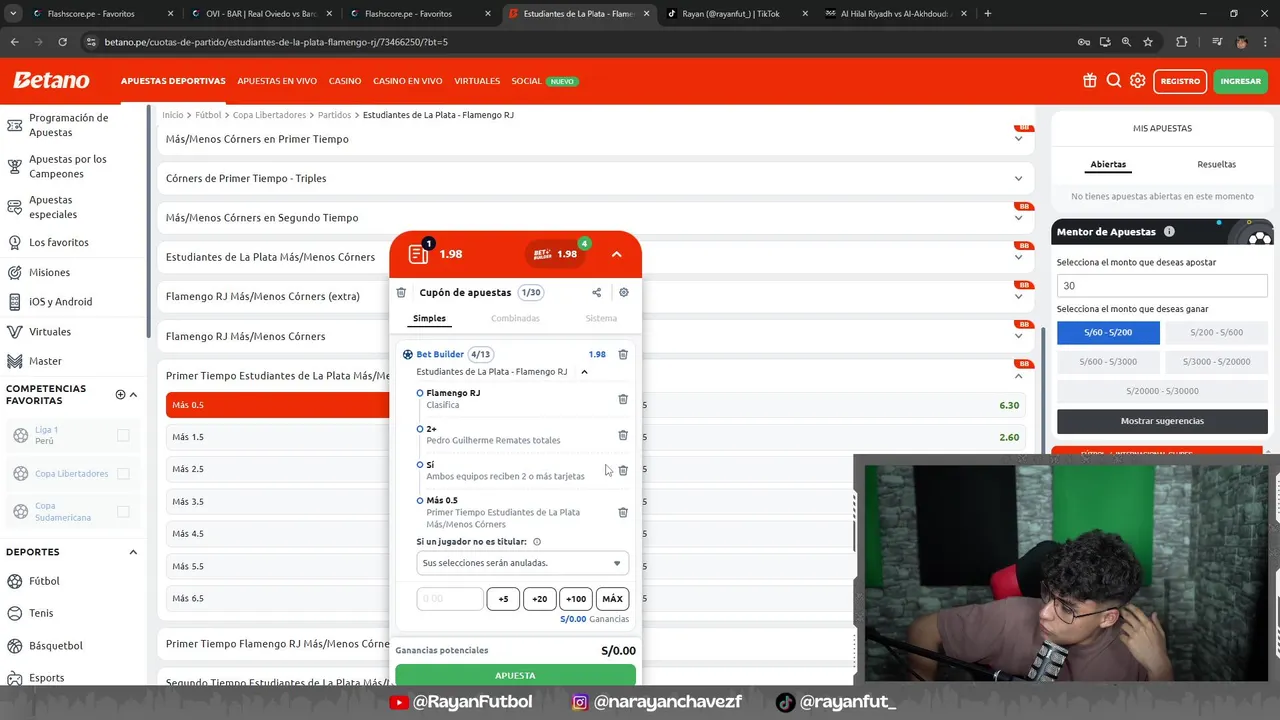Screen dimensions: 1280x720
Task: Collapse Estudiantes - Flamengo RJ selections in Bet Builder
Action: coord(585,372)
